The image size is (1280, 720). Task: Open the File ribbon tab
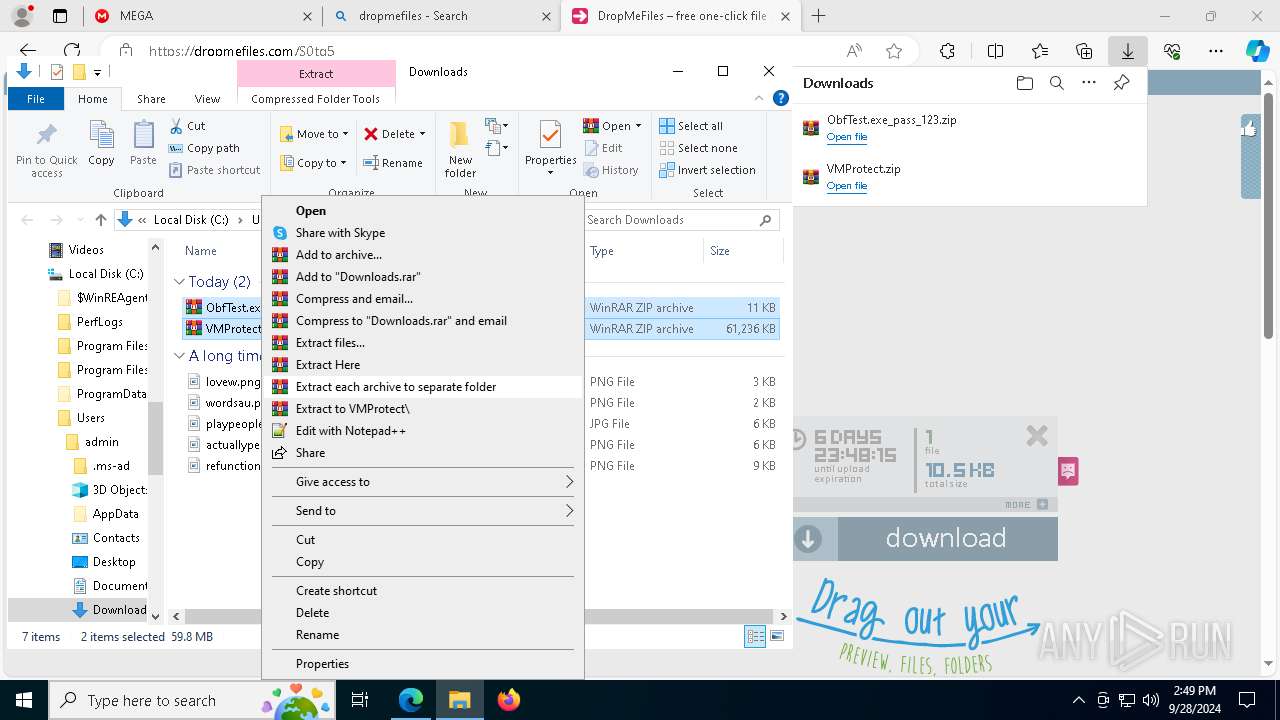(x=36, y=99)
